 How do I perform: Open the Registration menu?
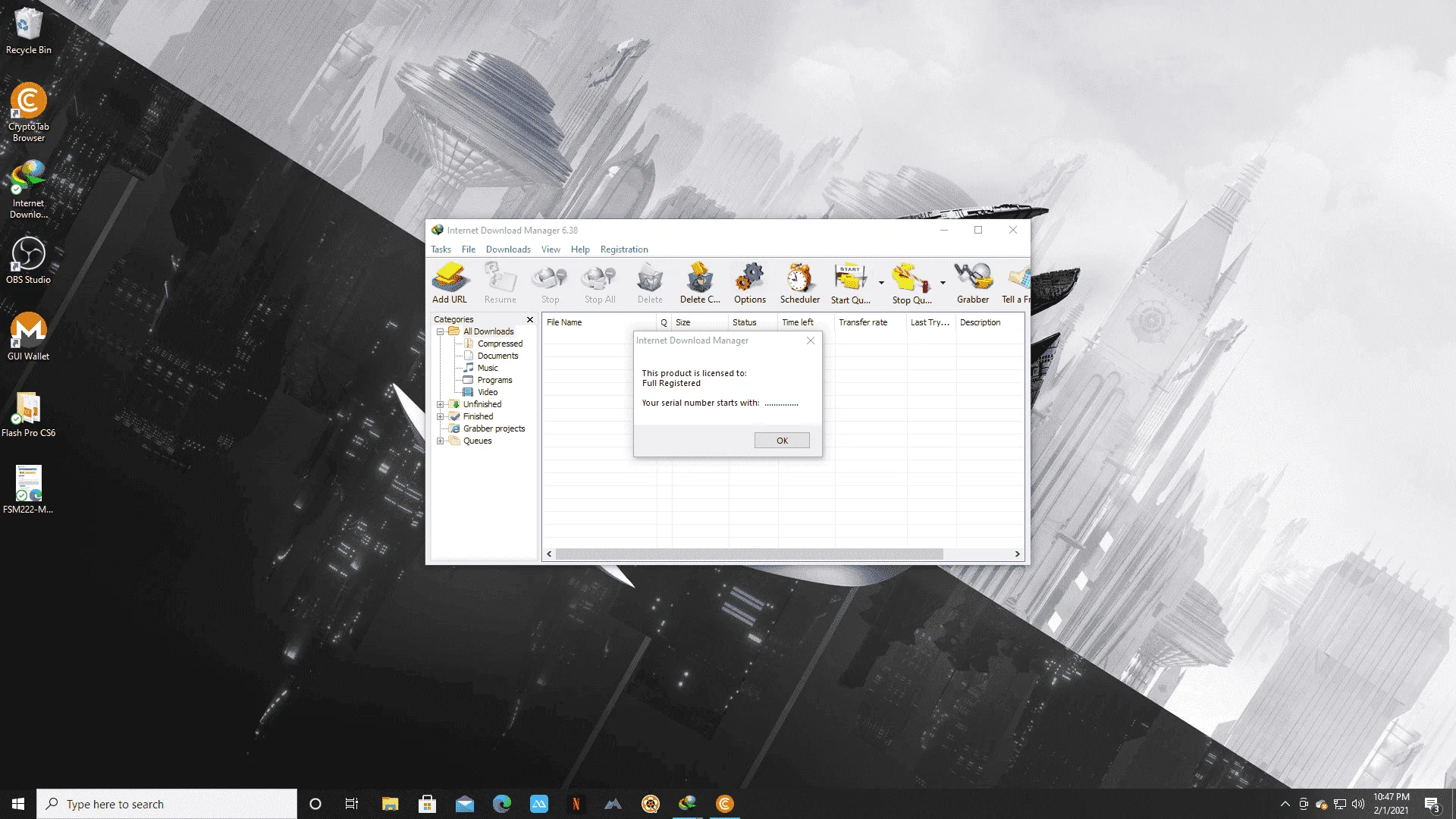pos(623,249)
